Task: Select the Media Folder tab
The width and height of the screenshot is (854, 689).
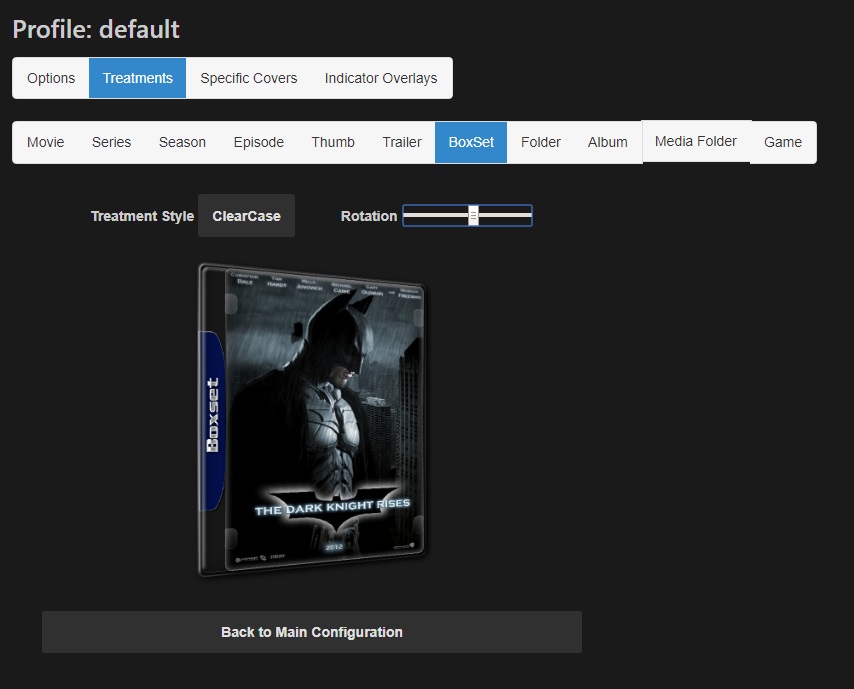Action: [696, 141]
